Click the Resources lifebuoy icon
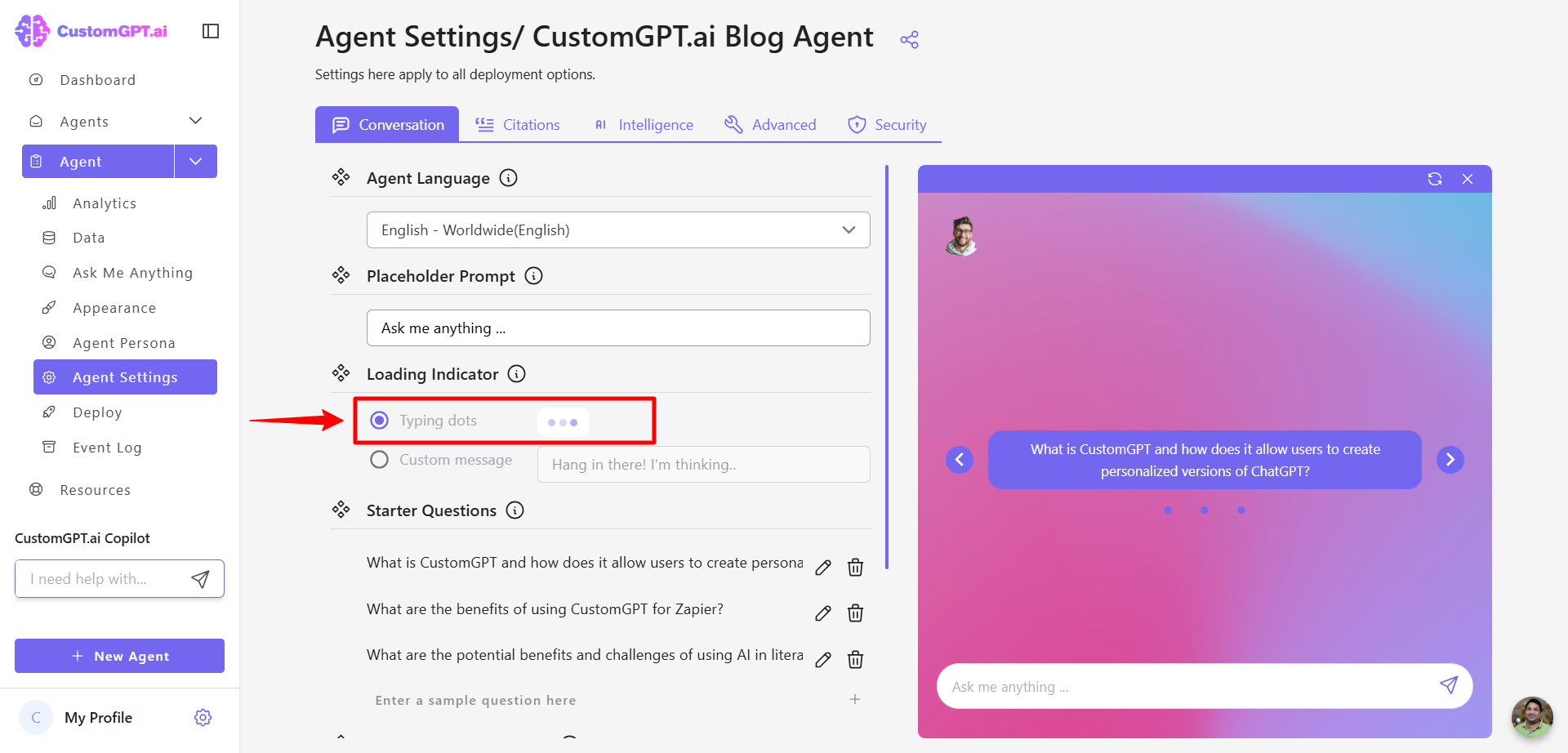 pos(36,490)
